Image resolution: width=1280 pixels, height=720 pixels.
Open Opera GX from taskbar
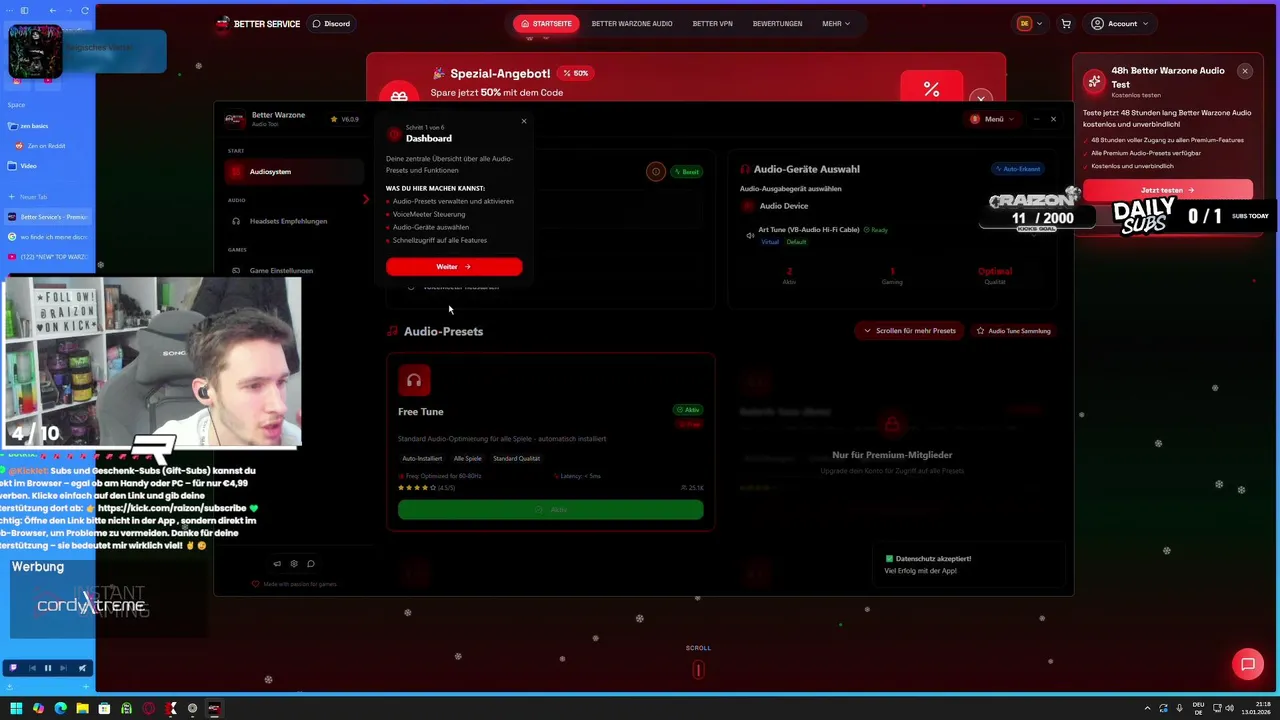point(148,708)
